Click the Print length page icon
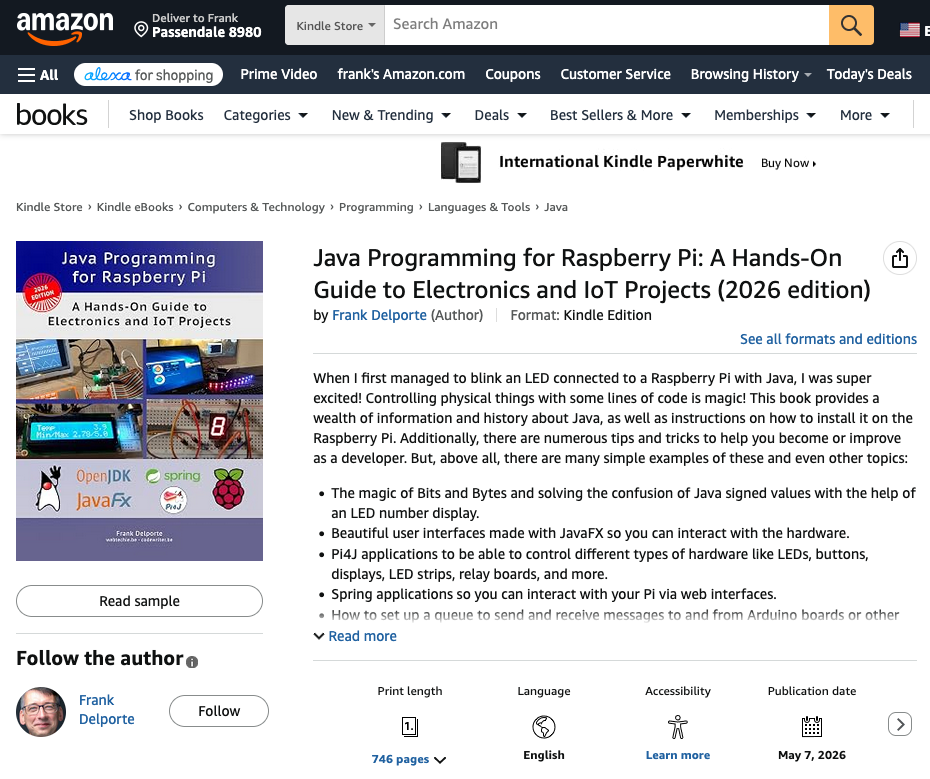930x779 pixels. [409, 726]
